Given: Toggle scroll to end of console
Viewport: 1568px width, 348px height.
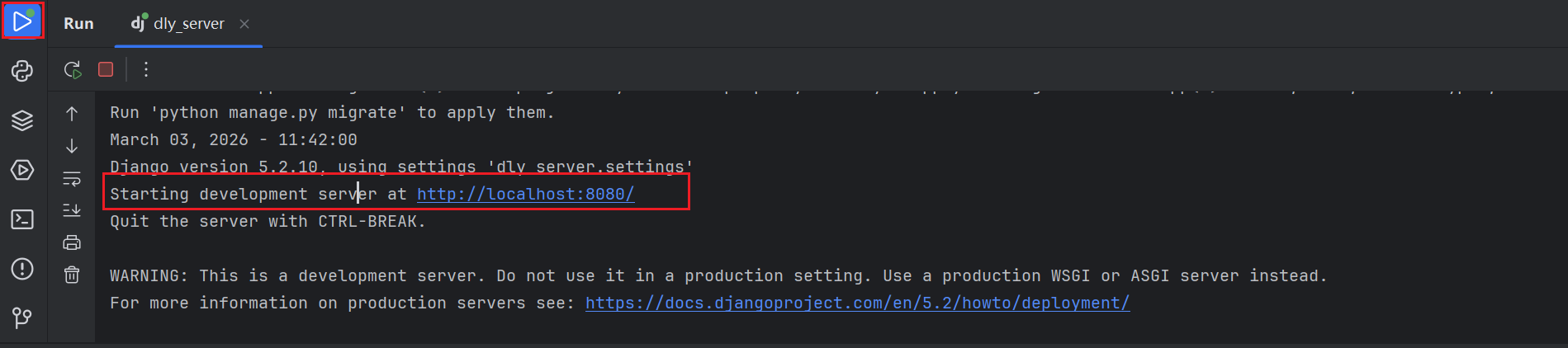Looking at the screenshot, I should pos(72,210).
